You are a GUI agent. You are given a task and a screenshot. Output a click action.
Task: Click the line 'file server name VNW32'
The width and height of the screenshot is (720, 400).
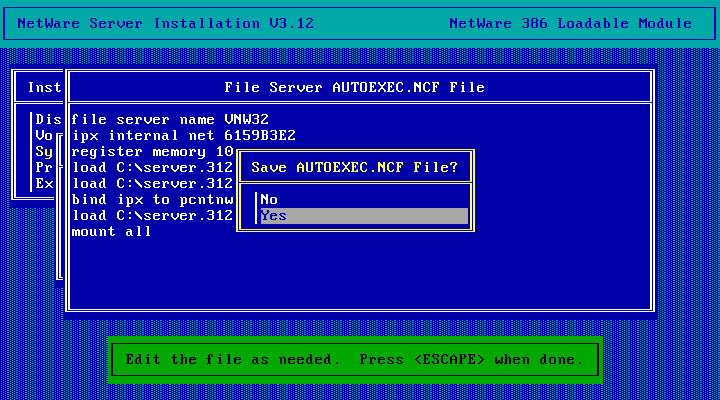pyautogui.click(x=170, y=119)
